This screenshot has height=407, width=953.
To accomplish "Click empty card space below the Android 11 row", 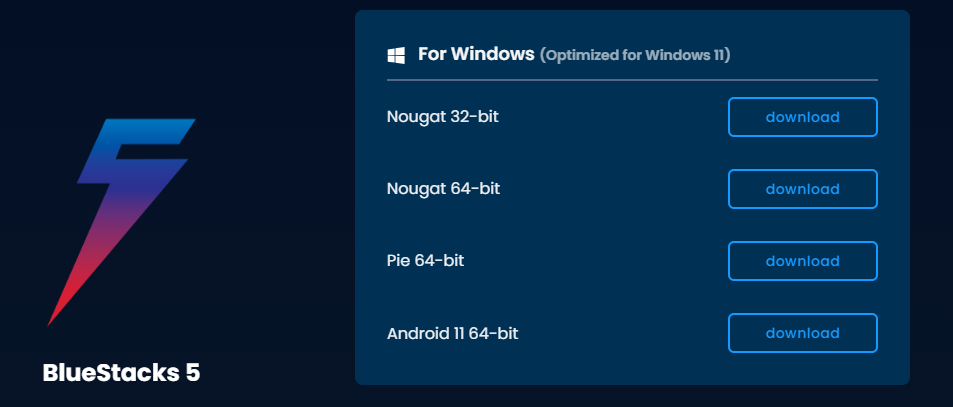I will pyautogui.click(x=632, y=369).
